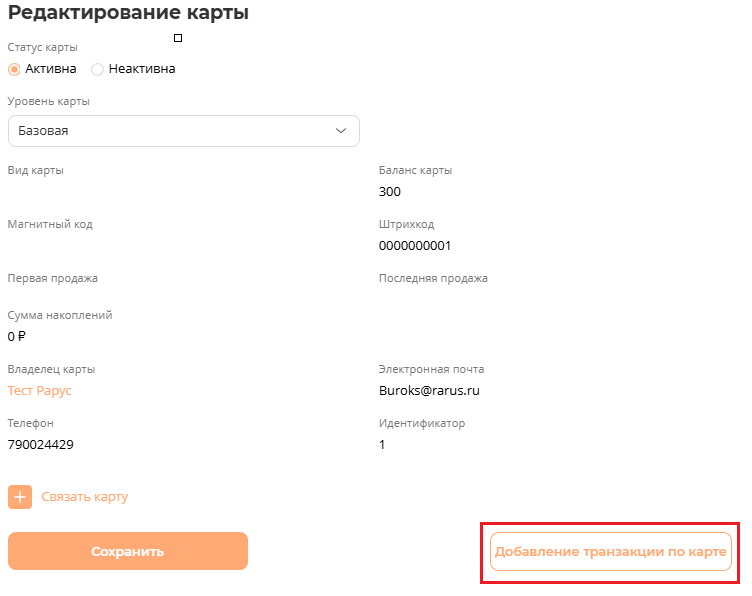Open the card owner link "Тест Рарус"
The height and width of the screenshot is (596, 752).
40,390
